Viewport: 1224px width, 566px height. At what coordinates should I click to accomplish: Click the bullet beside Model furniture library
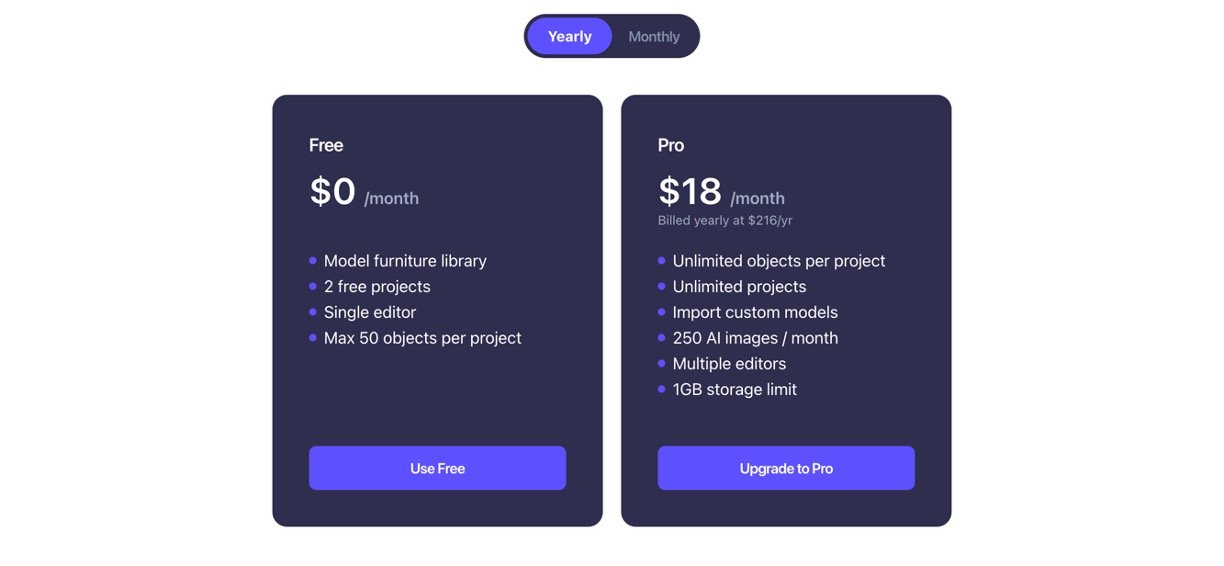[x=313, y=260]
